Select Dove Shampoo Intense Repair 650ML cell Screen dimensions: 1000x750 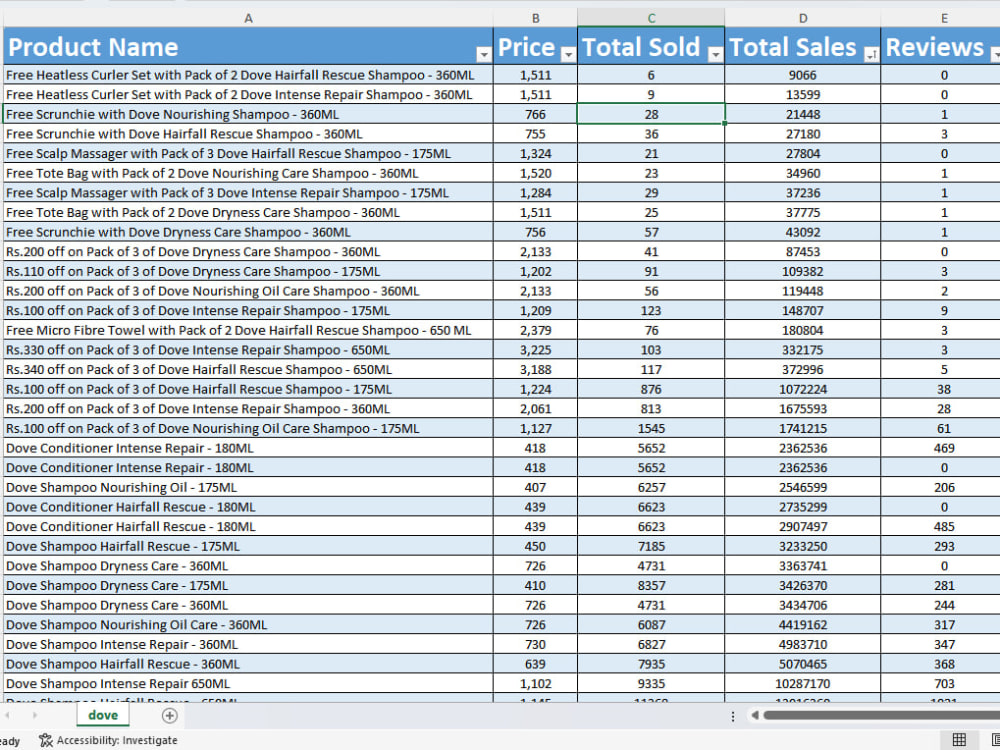click(x=248, y=684)
